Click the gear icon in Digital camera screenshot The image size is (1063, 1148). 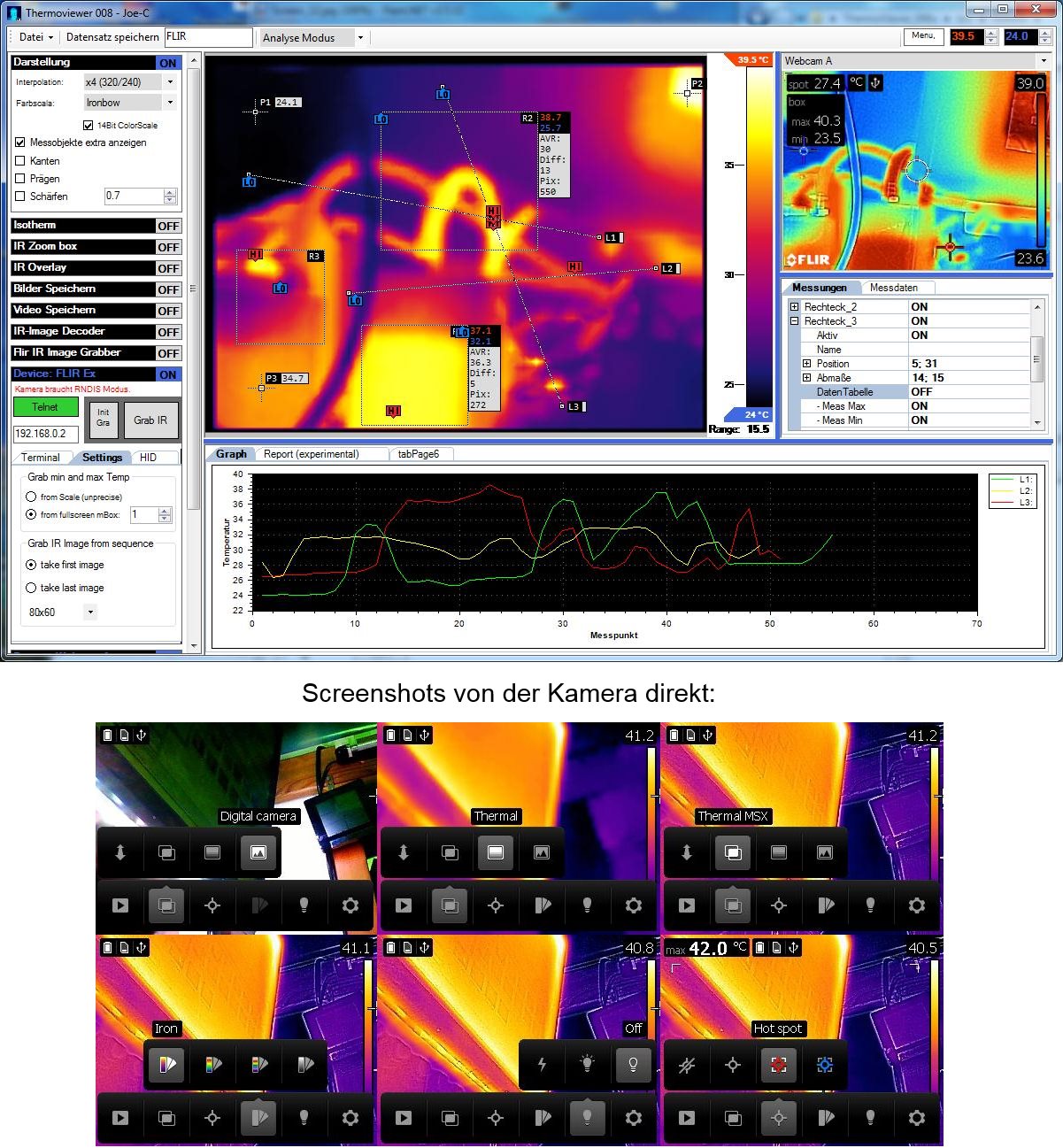(x=350, y=905)
